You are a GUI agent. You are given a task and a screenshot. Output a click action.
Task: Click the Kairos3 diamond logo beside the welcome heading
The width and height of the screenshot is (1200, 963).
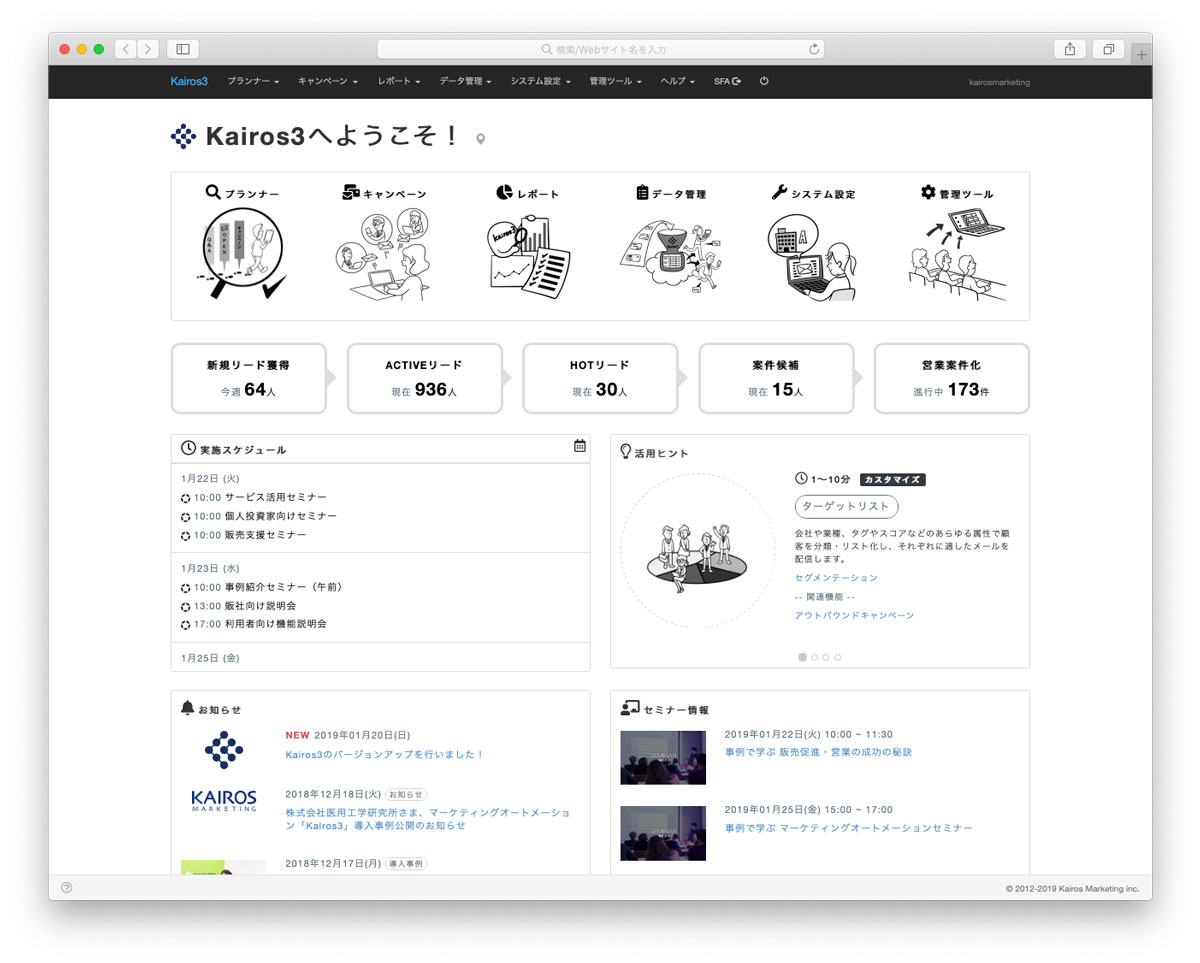[x=183, y=137]
